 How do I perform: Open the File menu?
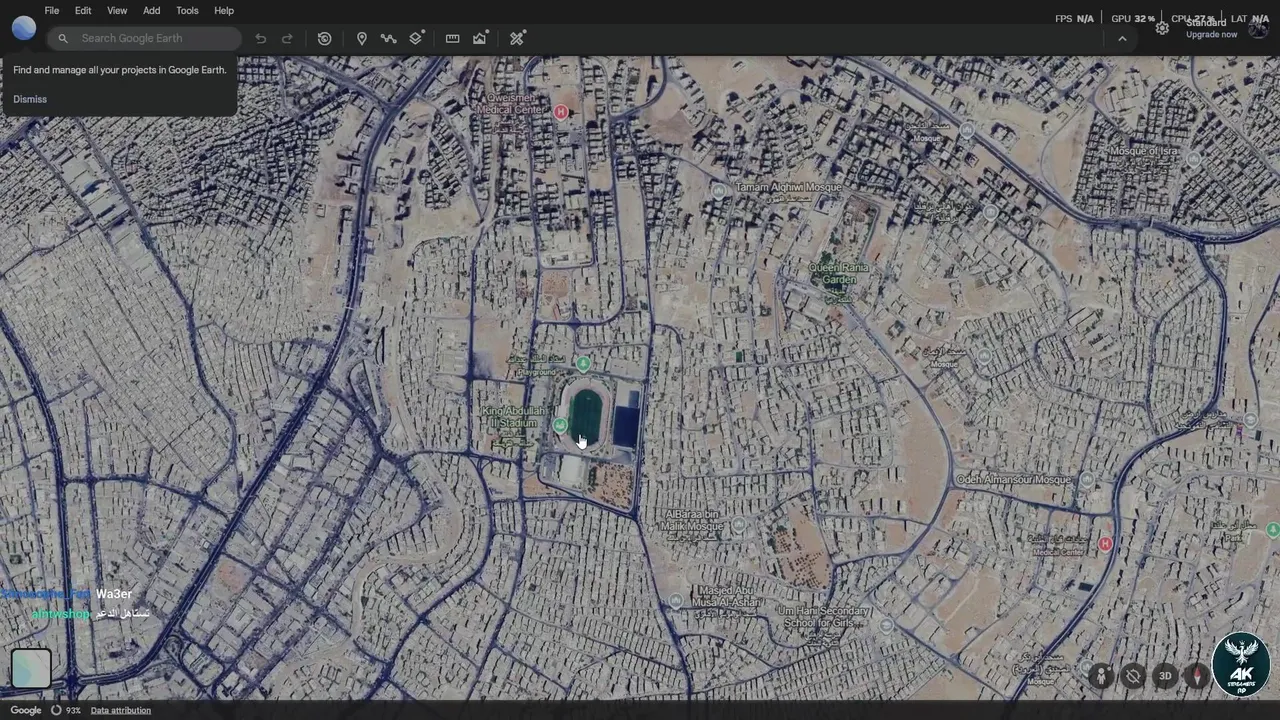click(x=52, y=10)
